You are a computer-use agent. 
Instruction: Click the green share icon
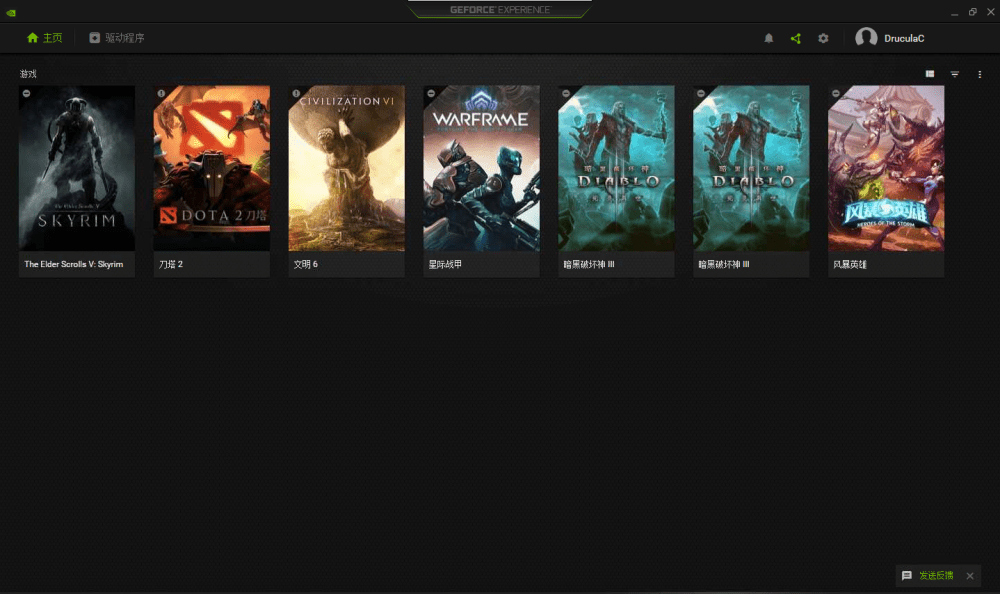pyautogui.click(x=795, y=38)
